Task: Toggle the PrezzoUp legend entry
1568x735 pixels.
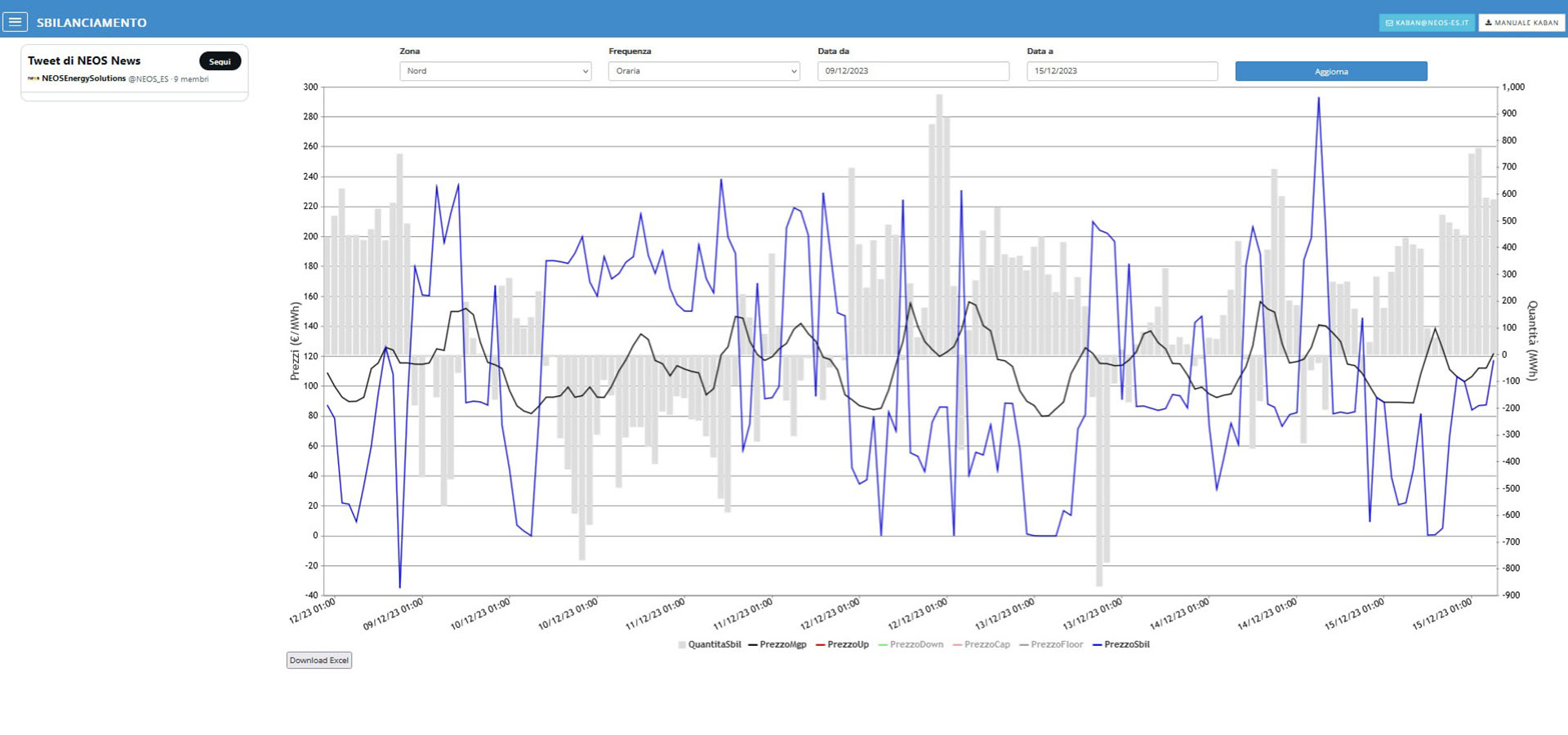Action: (841, 644)
